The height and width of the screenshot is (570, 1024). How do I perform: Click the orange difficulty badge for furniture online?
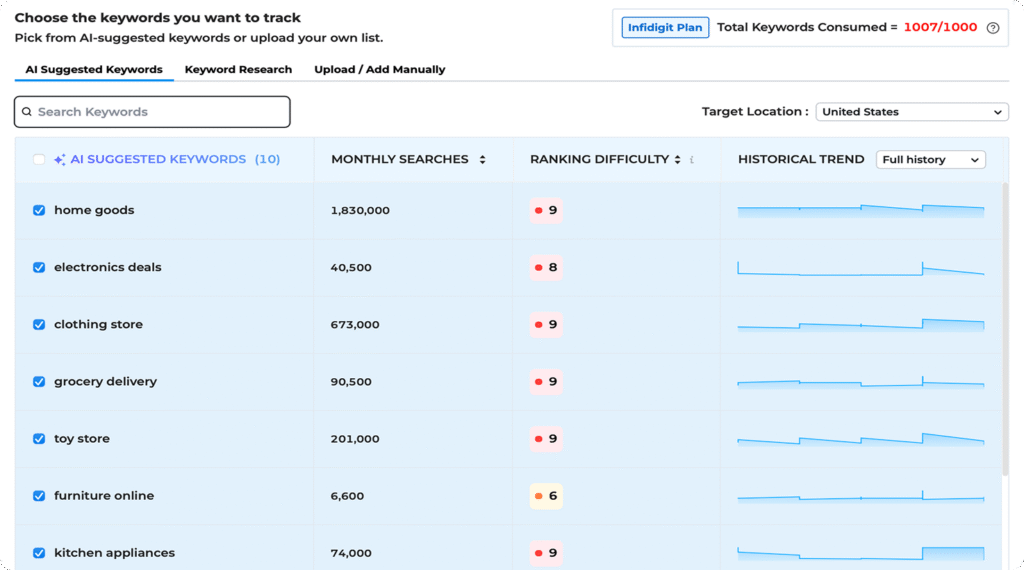(546, 496)
